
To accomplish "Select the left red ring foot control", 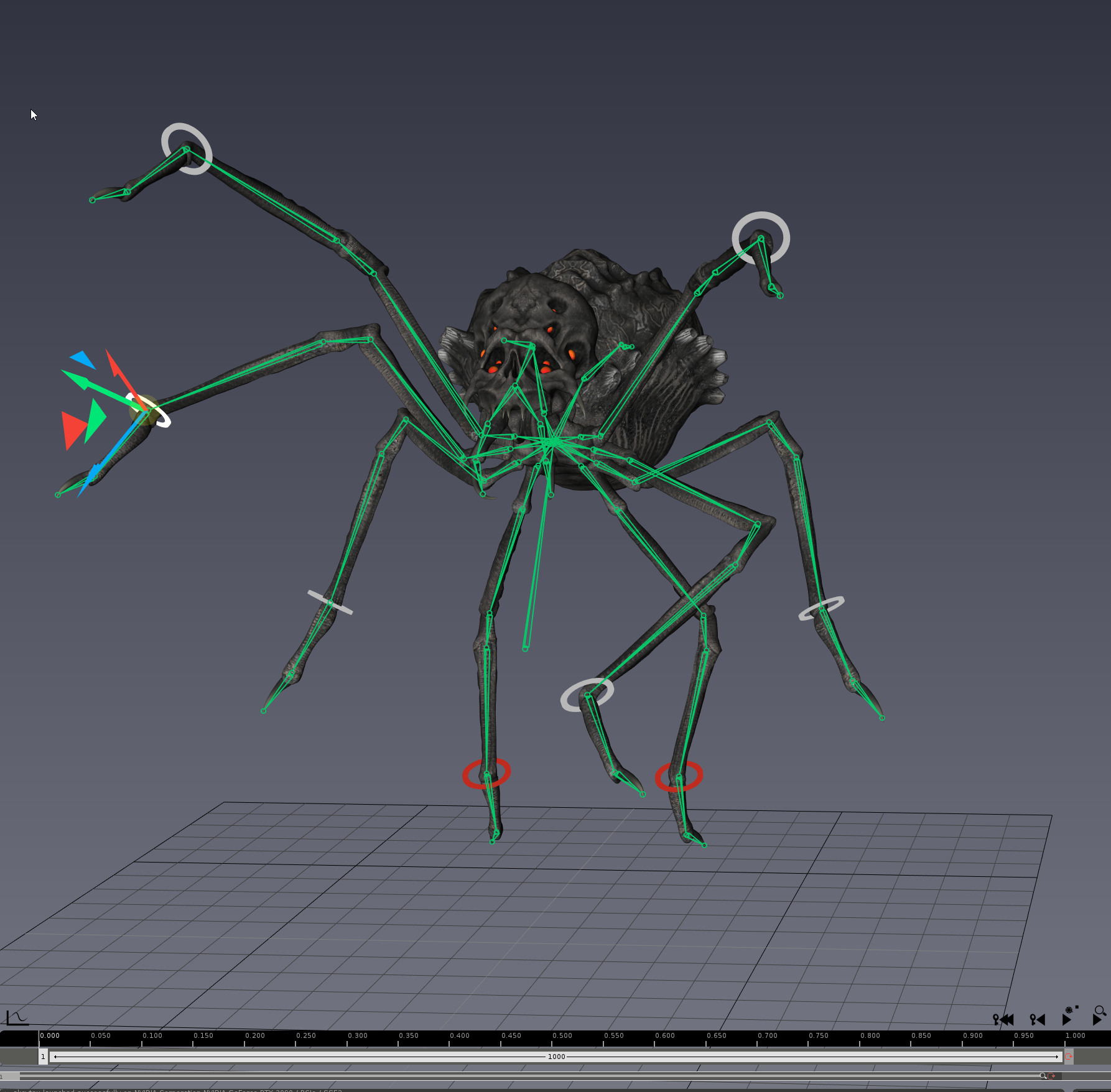I will [x=486, y=774].
